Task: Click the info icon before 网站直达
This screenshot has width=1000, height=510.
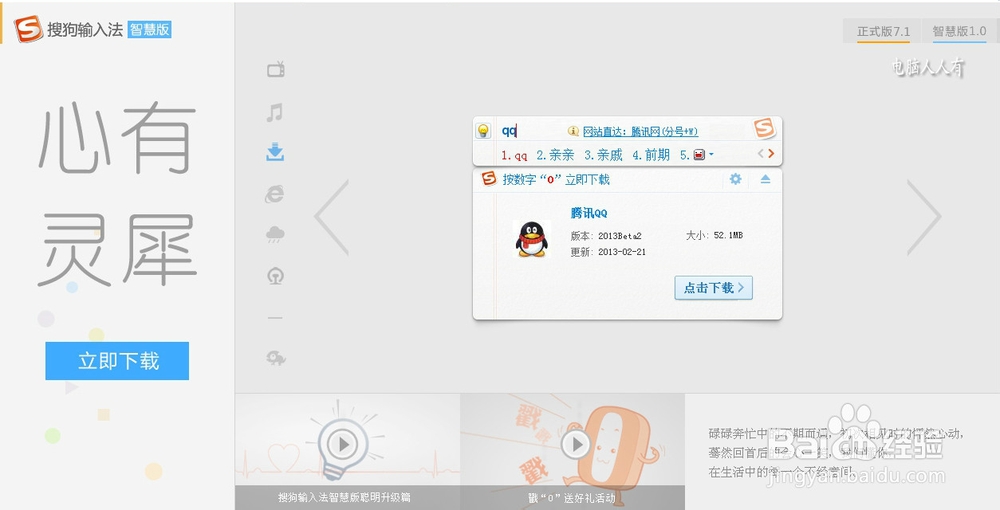Action: pos(573,131)
